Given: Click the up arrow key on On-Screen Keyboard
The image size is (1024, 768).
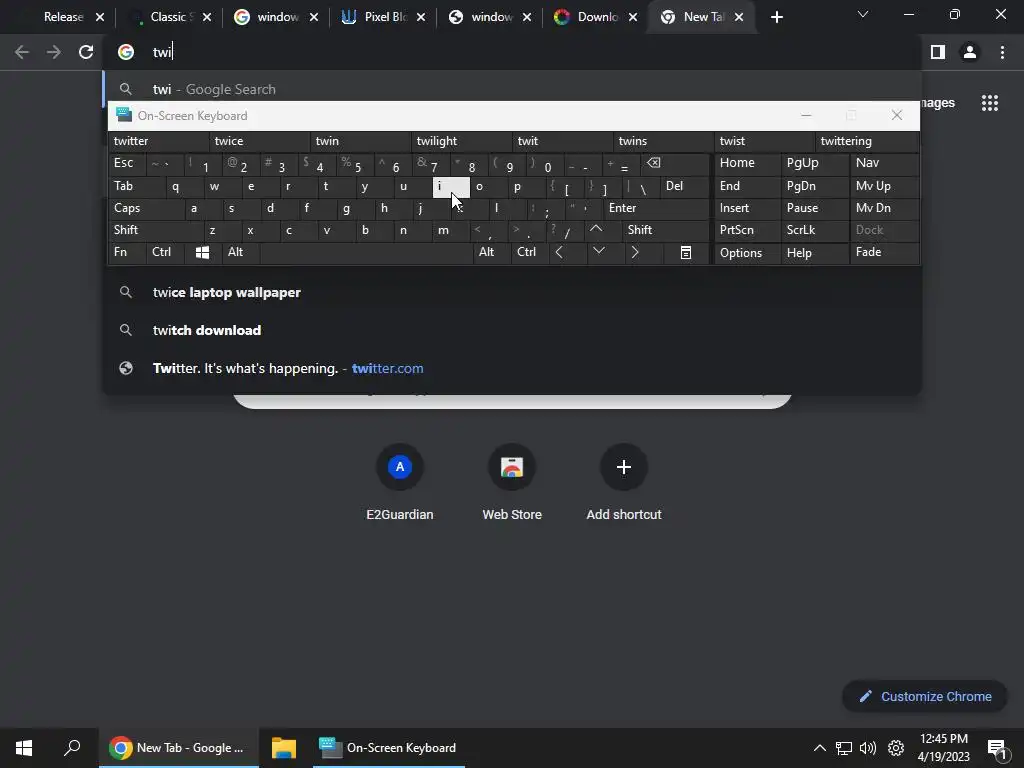Looking at the screenshot, I should pyautogui.click(x=596, y=229).
